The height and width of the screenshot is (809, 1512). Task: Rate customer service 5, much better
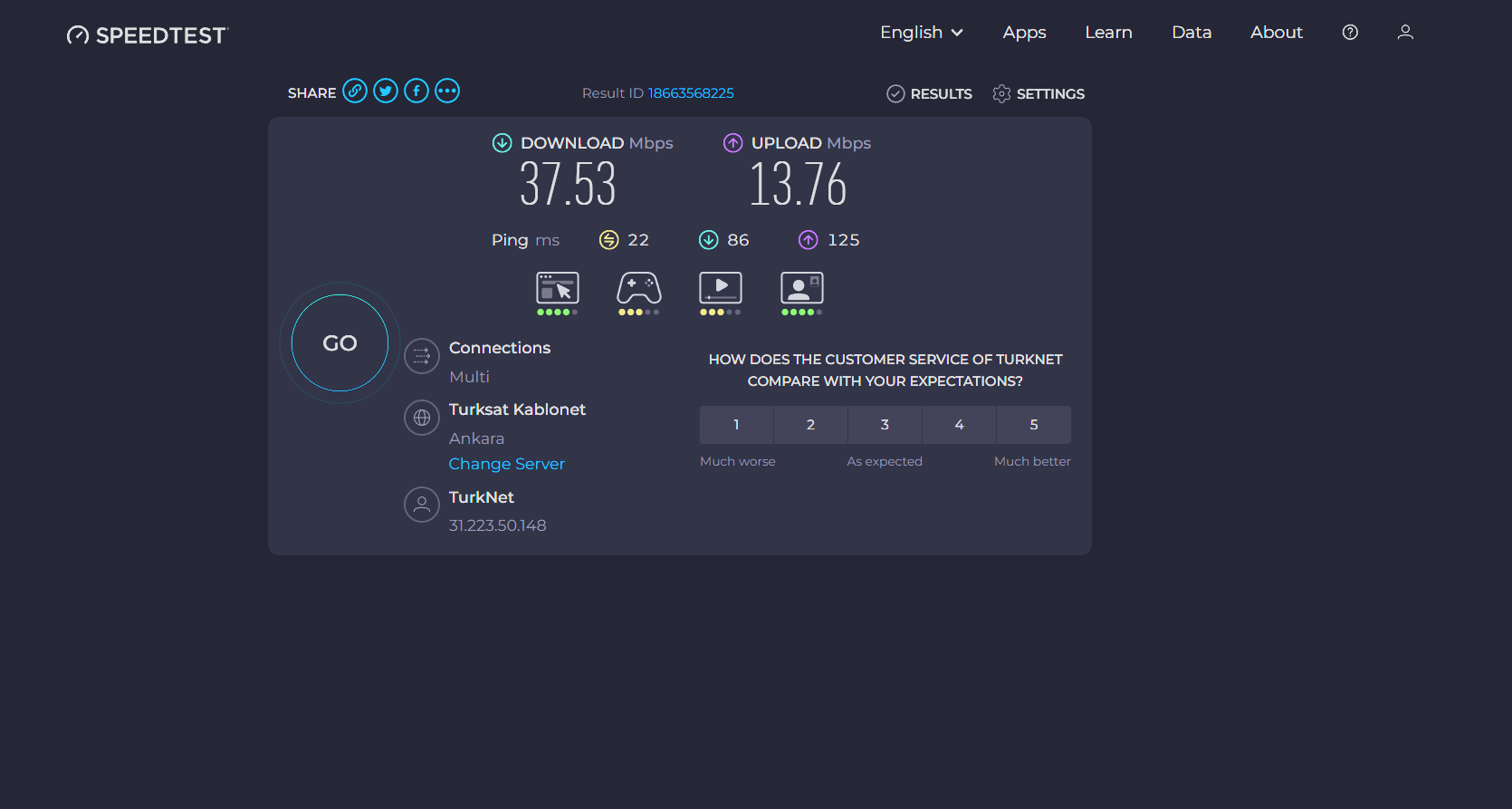click(x=1034, y=425)
